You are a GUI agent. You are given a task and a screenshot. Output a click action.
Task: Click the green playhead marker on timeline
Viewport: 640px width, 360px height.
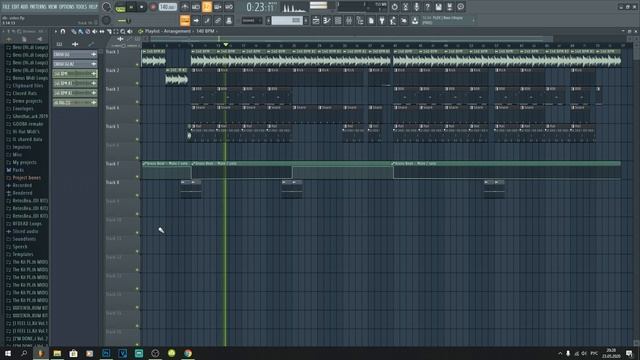point(225,44)
